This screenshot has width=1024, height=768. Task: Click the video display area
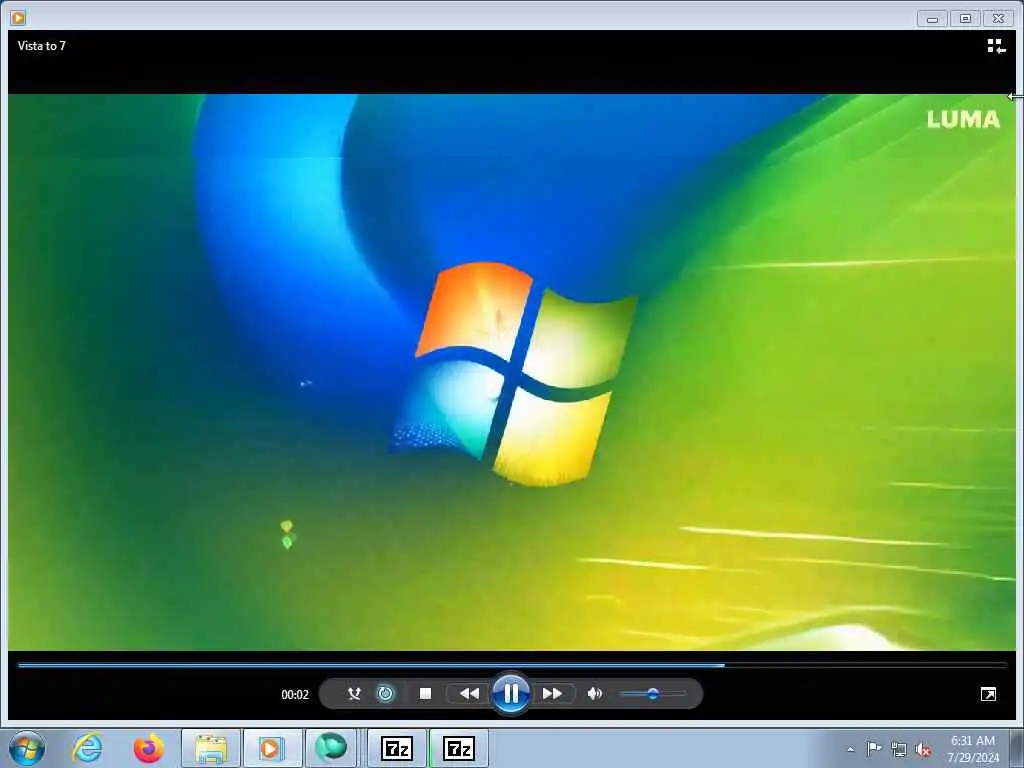pos(512,372)
